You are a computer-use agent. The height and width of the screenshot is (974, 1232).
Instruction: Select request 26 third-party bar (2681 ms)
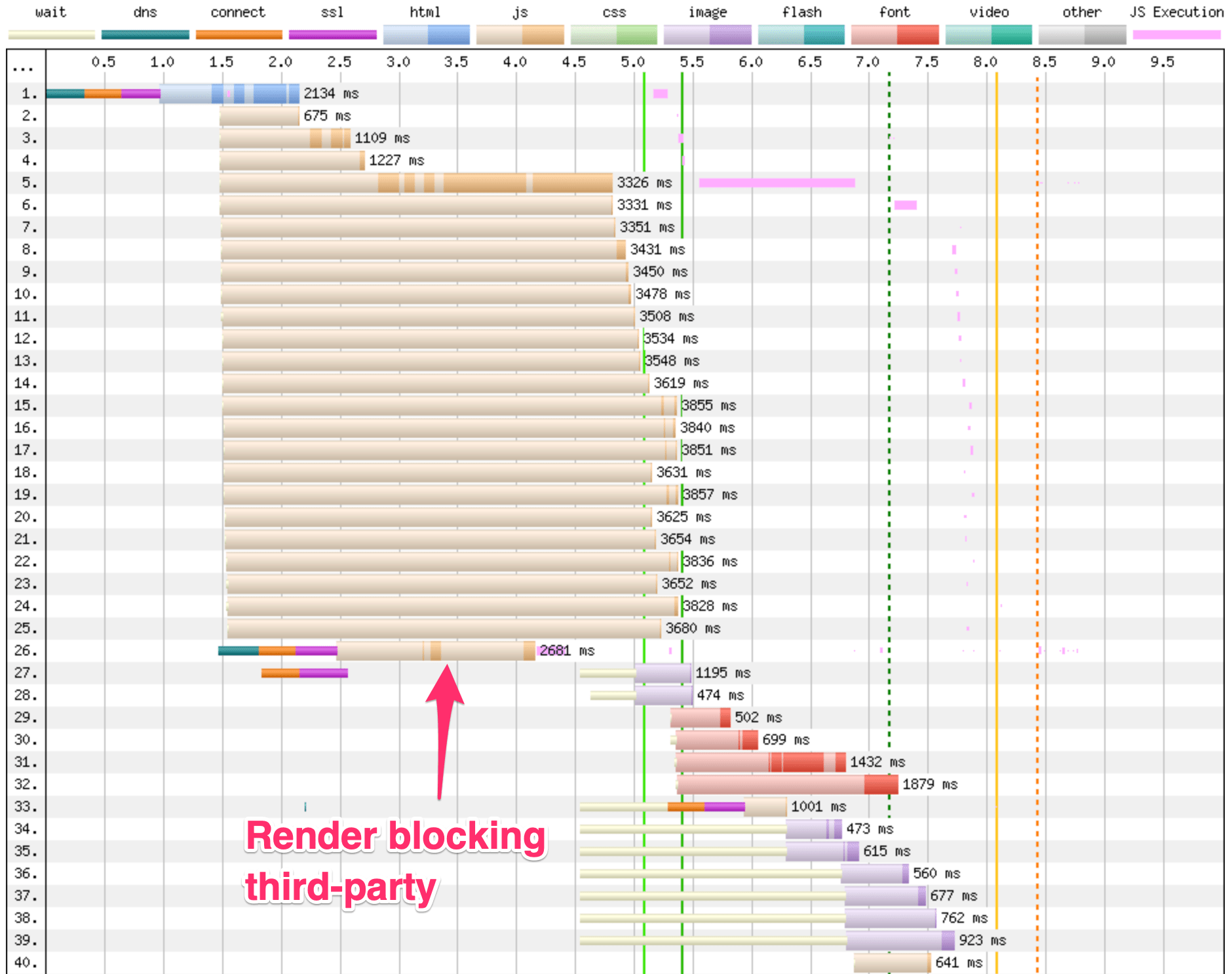coord(436,651)
